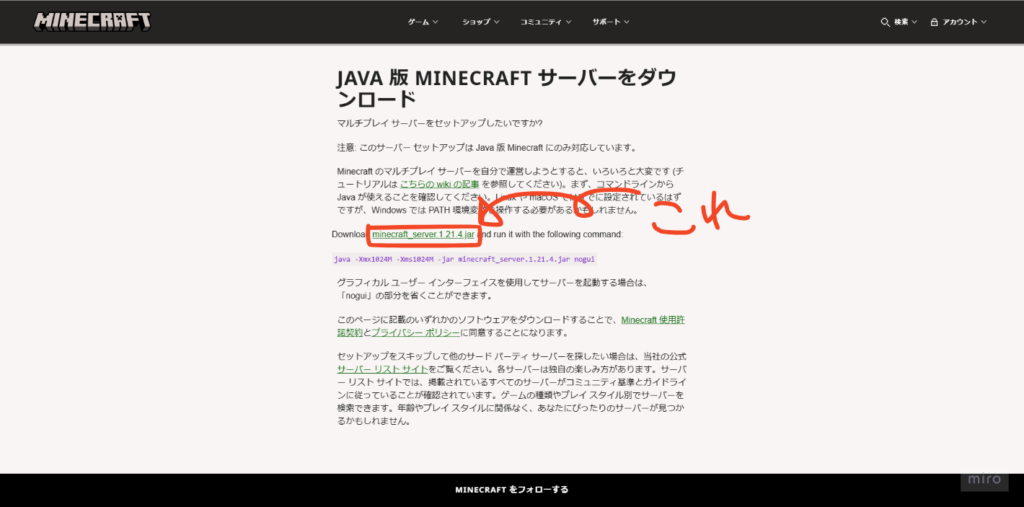Click the search magnifier icon
The image size is (1024, 507).
884,22
